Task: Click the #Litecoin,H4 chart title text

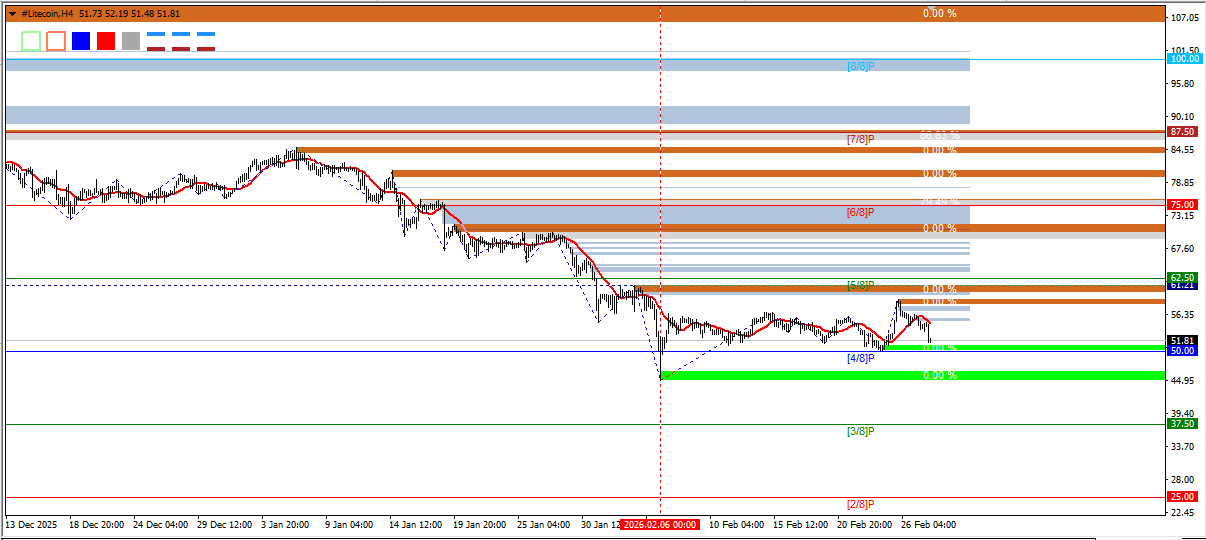Action: (46, 14)
